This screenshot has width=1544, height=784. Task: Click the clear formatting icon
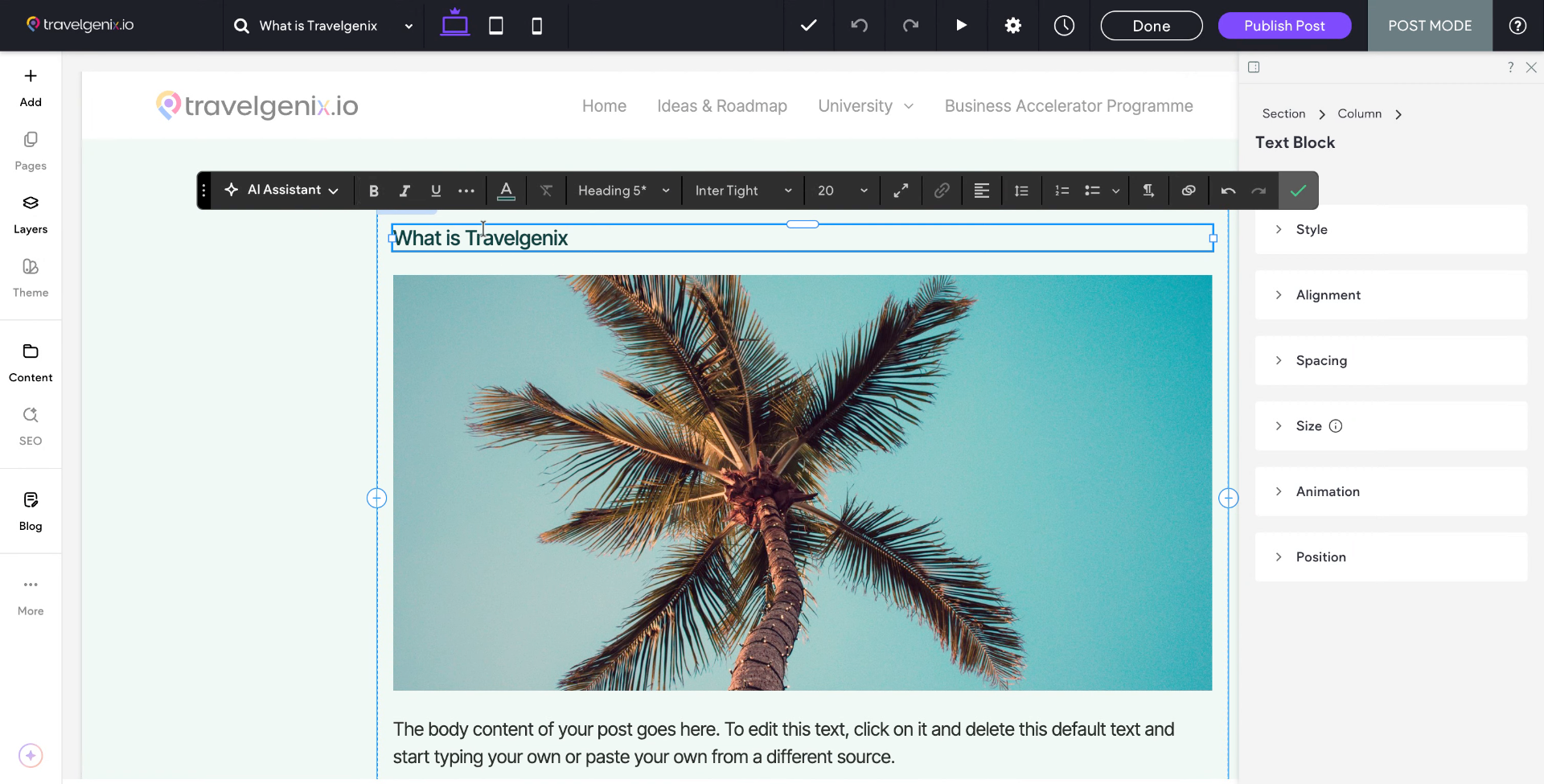click(547, 191)
